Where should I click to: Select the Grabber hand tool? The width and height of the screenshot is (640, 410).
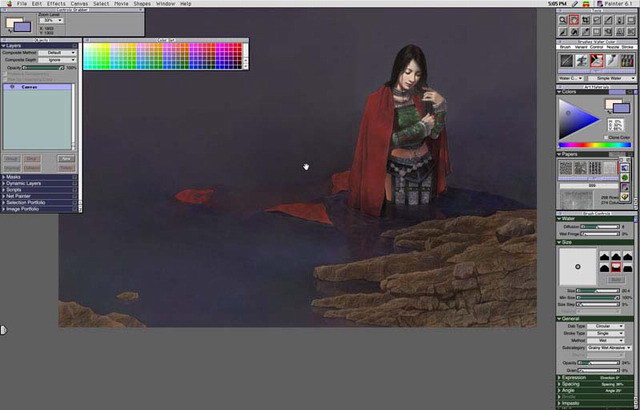pyautogui.click(x=574, y=20)
